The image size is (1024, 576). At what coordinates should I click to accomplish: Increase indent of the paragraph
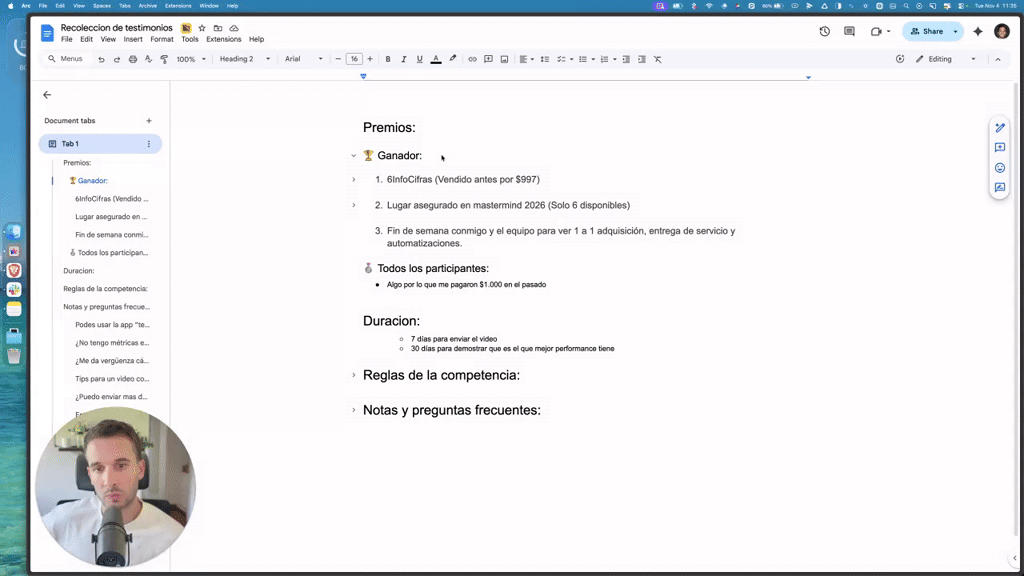[642, 59]
